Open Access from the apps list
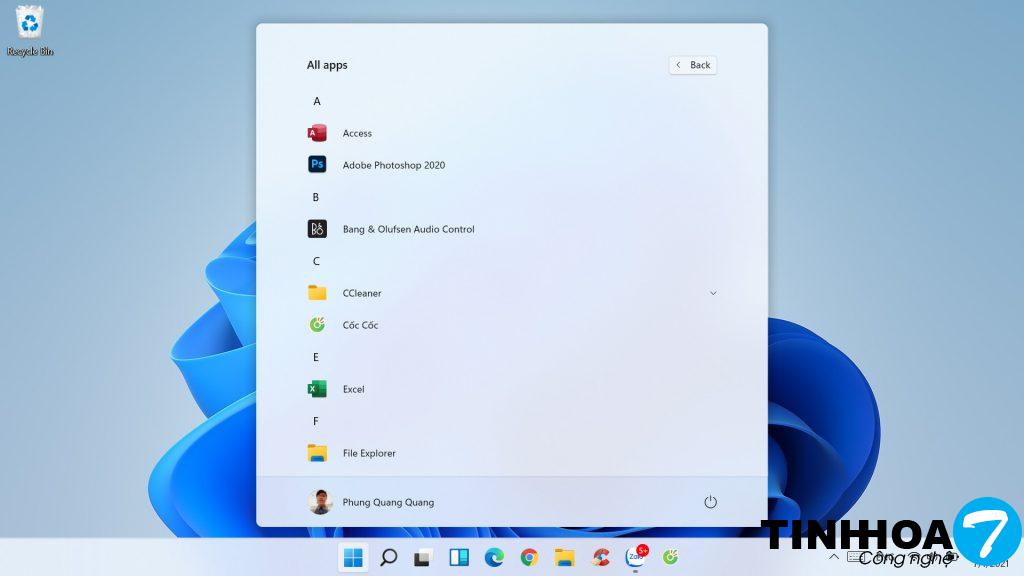 [356, 133]
